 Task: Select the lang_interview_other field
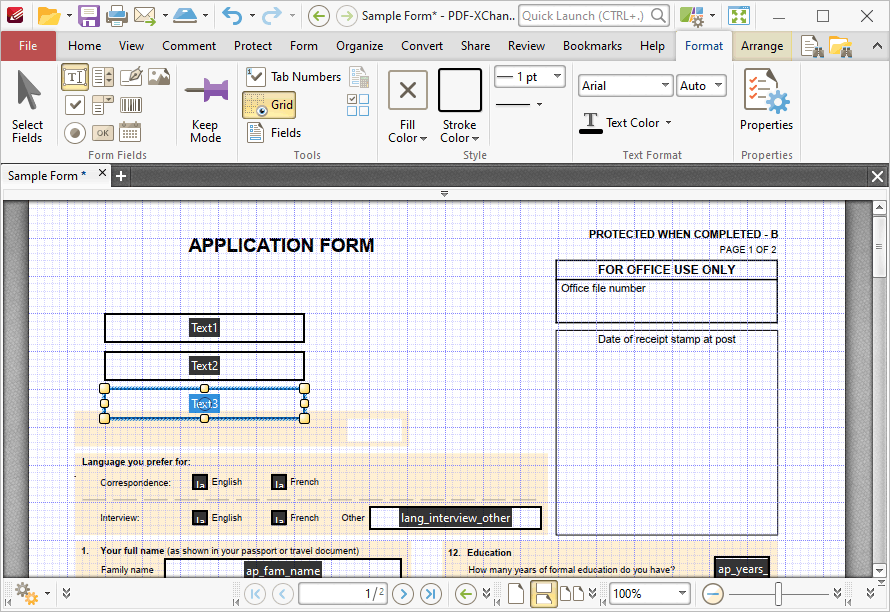point(455,518)
